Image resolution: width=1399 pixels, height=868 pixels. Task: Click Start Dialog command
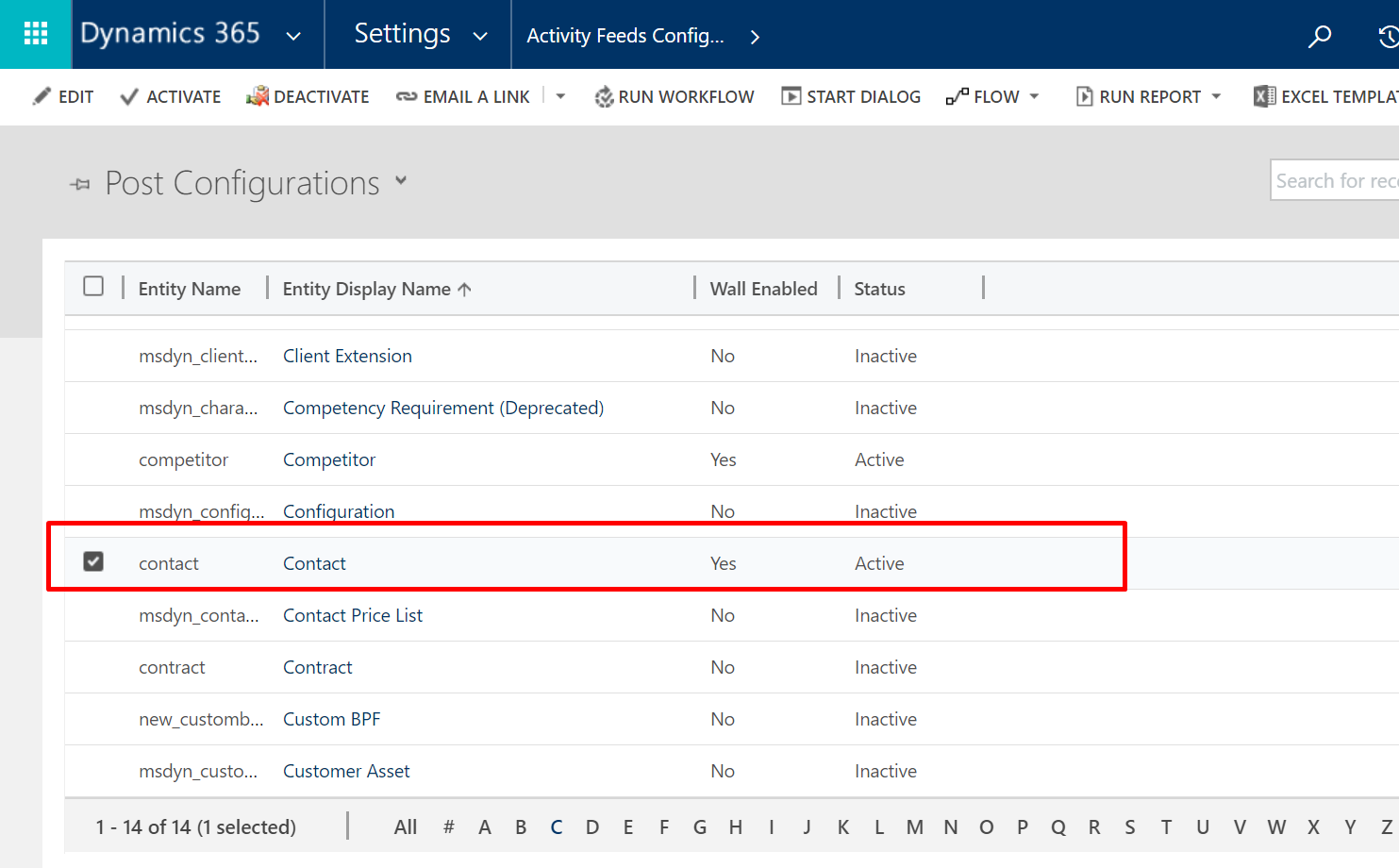coord(851,96)
